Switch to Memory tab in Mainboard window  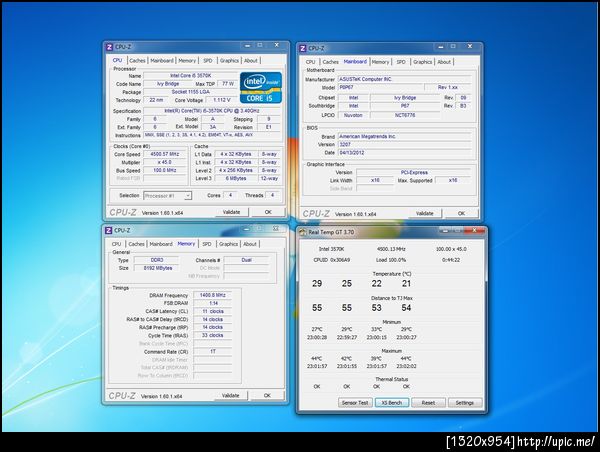click(x=380, y=62)
